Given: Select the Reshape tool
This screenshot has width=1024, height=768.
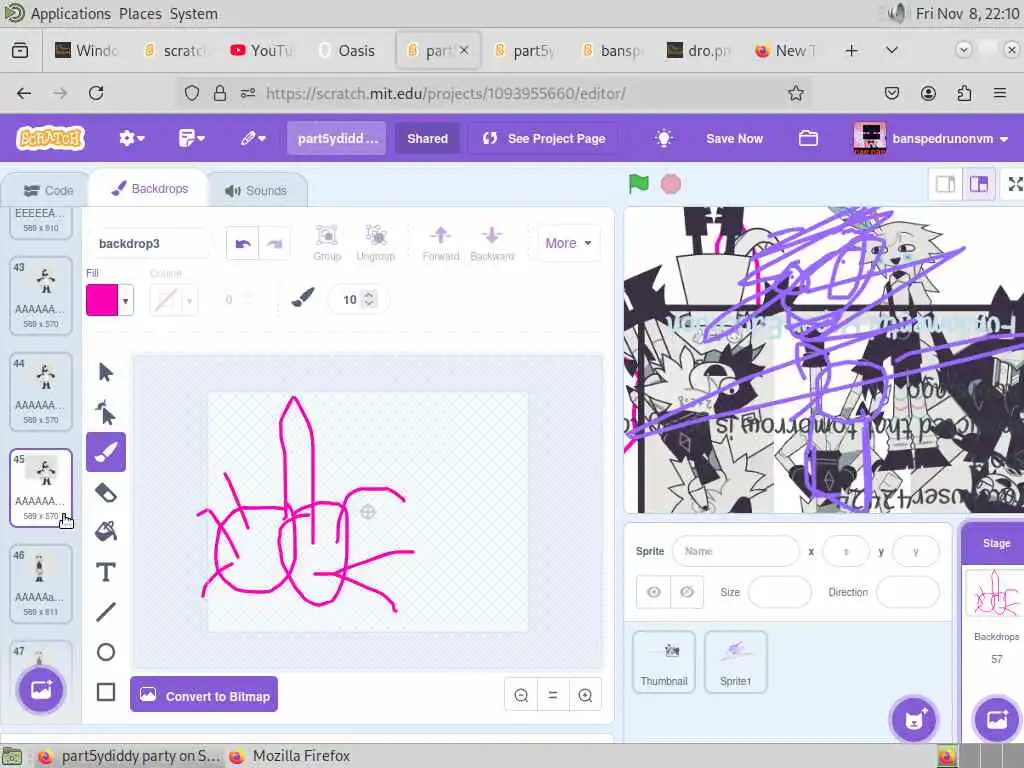Looking at the screenshot, I should [106, 412].
